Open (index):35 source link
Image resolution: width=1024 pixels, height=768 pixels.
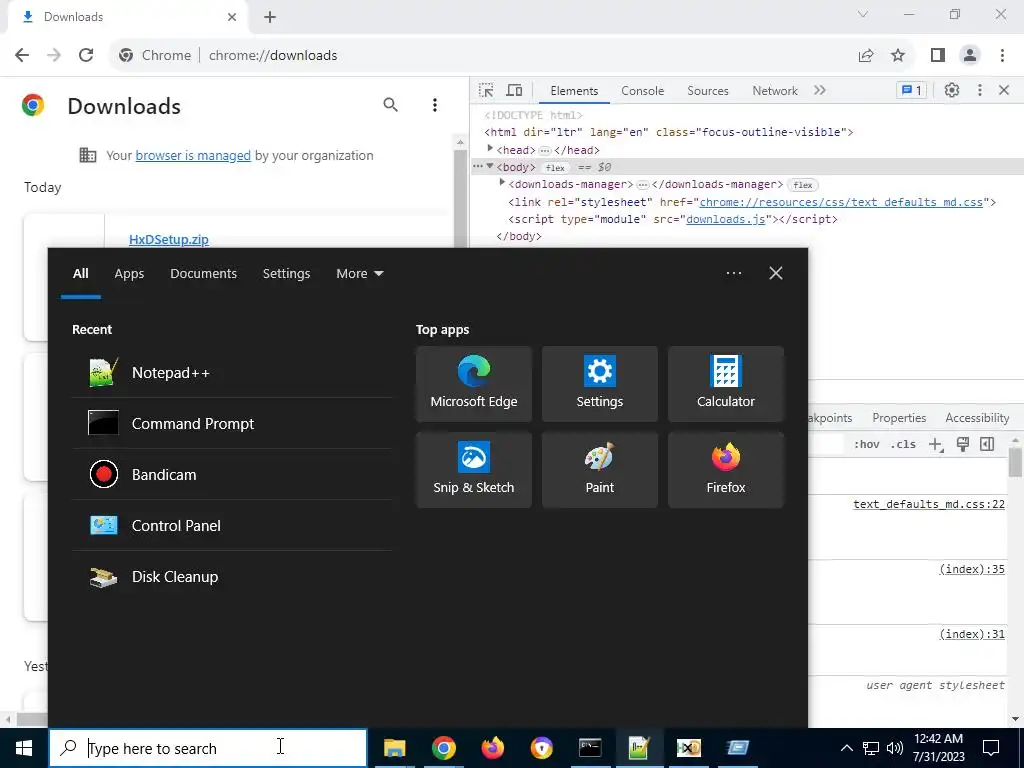972,569
